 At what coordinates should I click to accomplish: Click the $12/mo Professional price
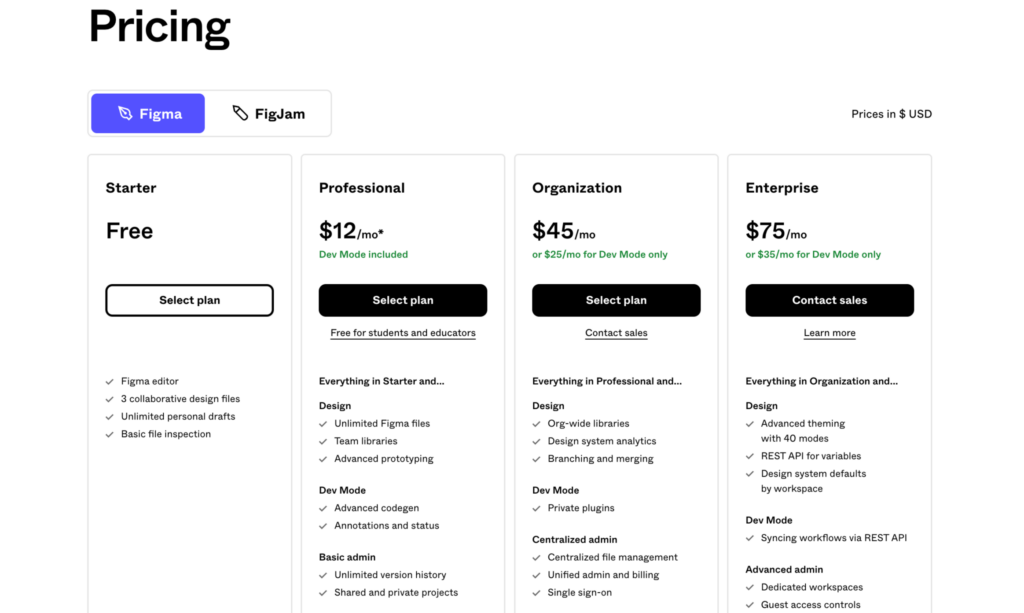[351, 232]
